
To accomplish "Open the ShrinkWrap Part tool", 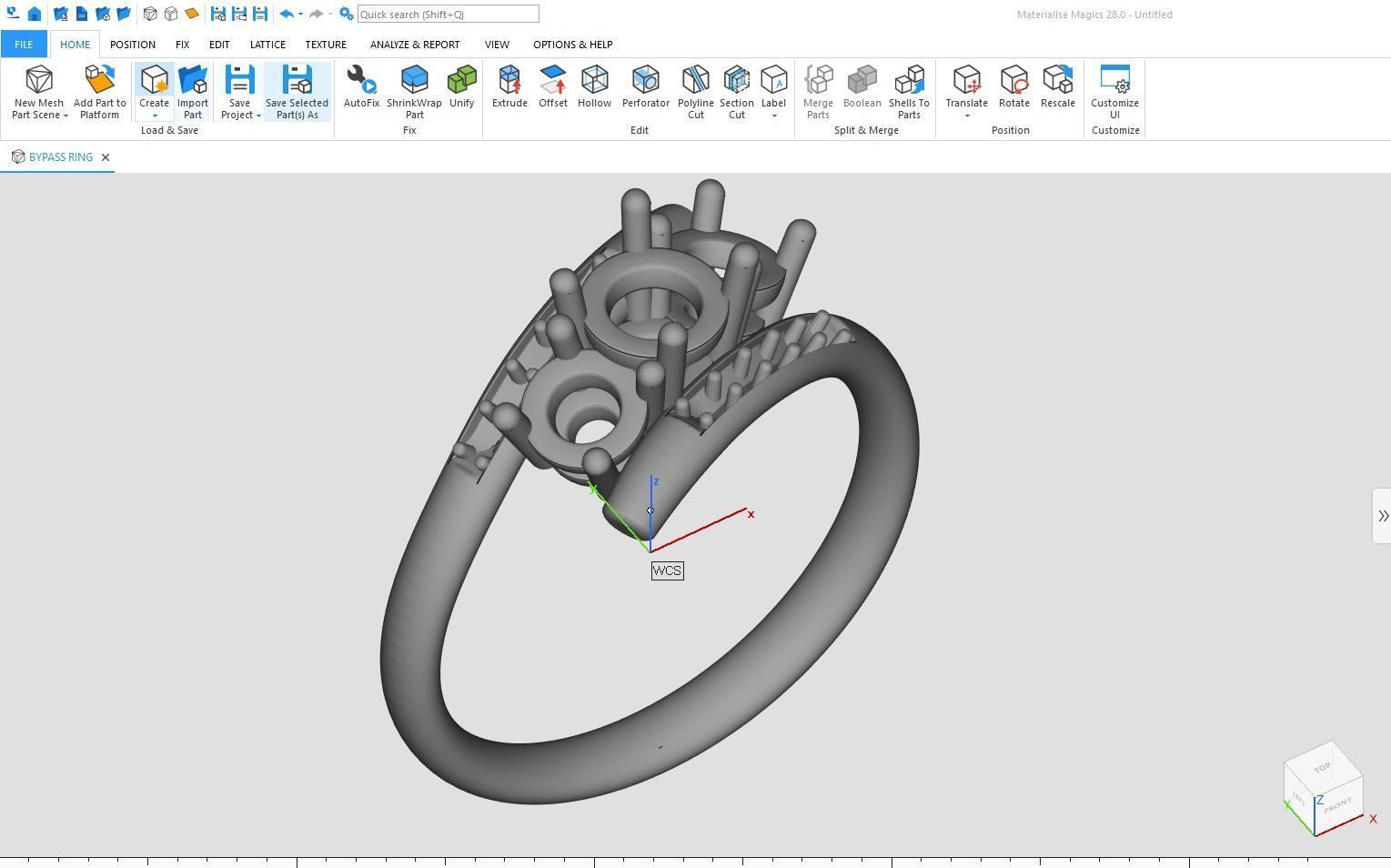I will click(414, 91).
